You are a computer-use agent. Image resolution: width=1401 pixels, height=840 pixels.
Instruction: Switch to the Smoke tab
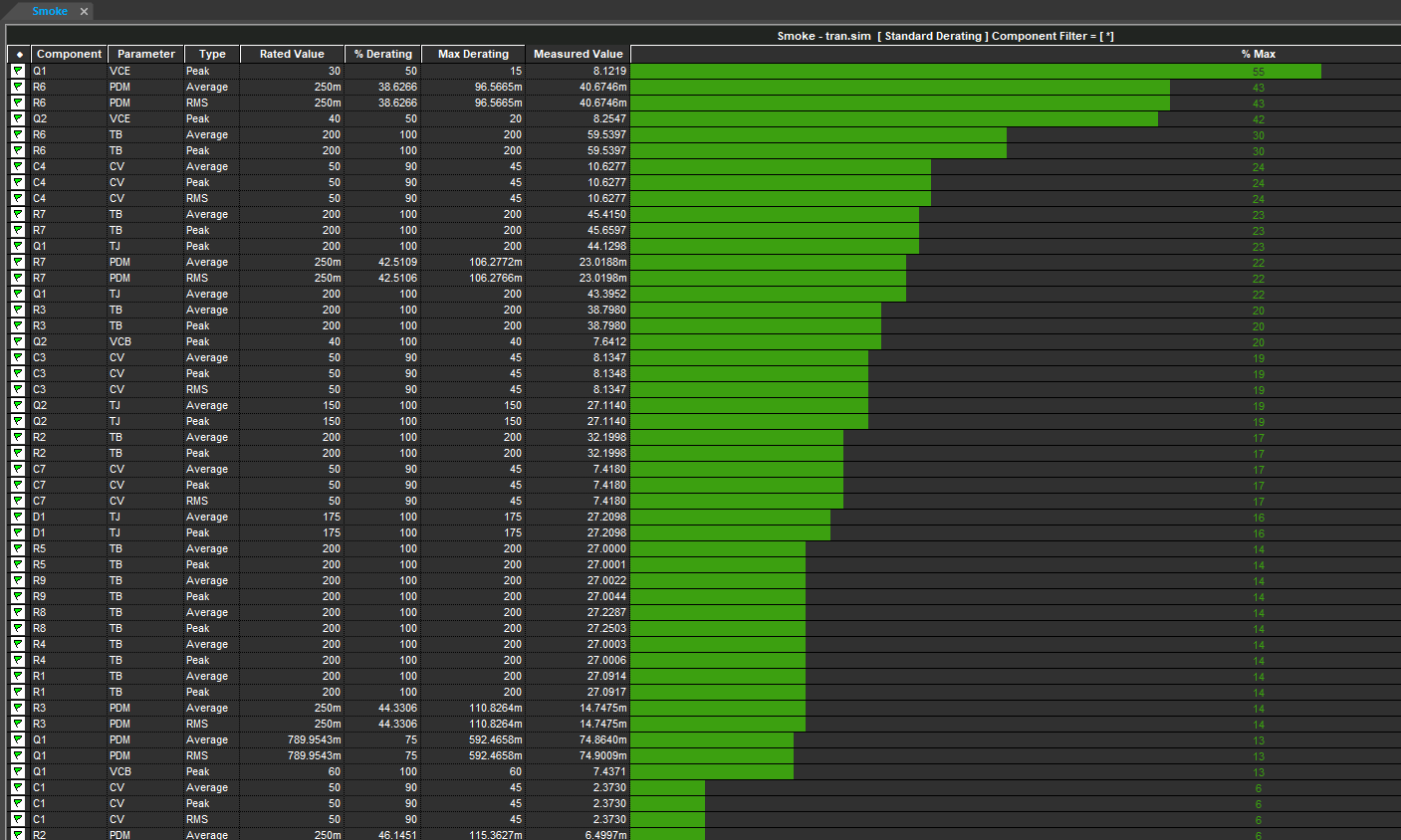tap(50, 11)
